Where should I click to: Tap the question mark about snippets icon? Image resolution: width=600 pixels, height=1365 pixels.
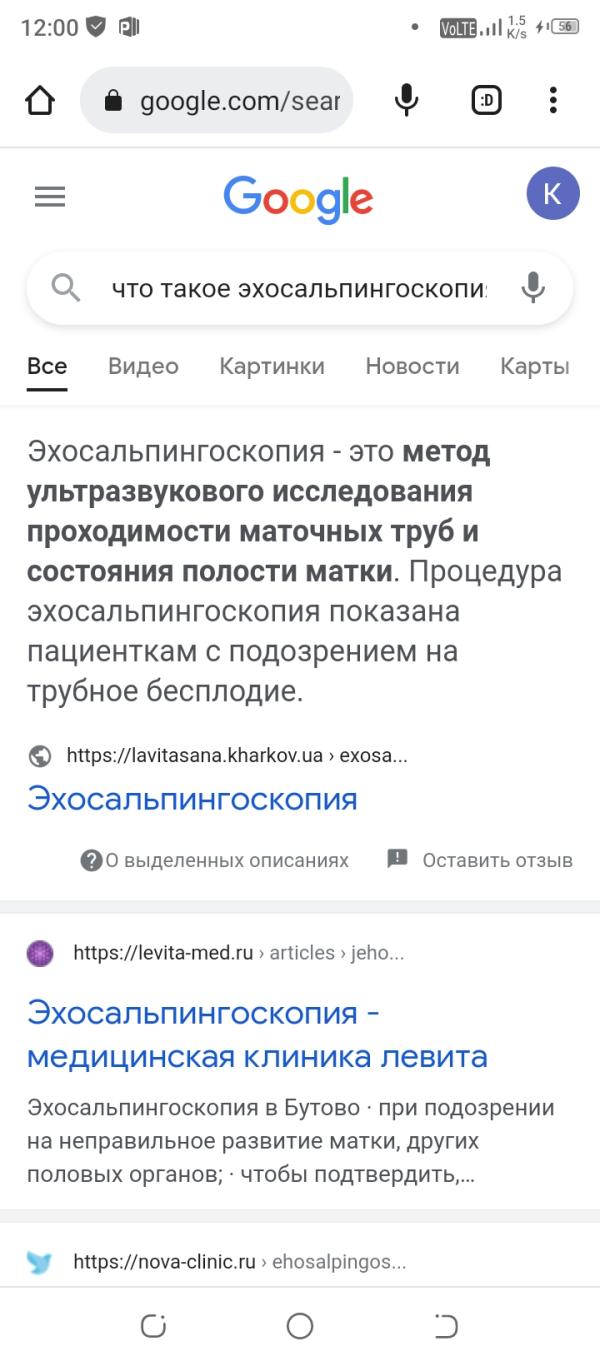click(92, 860)
